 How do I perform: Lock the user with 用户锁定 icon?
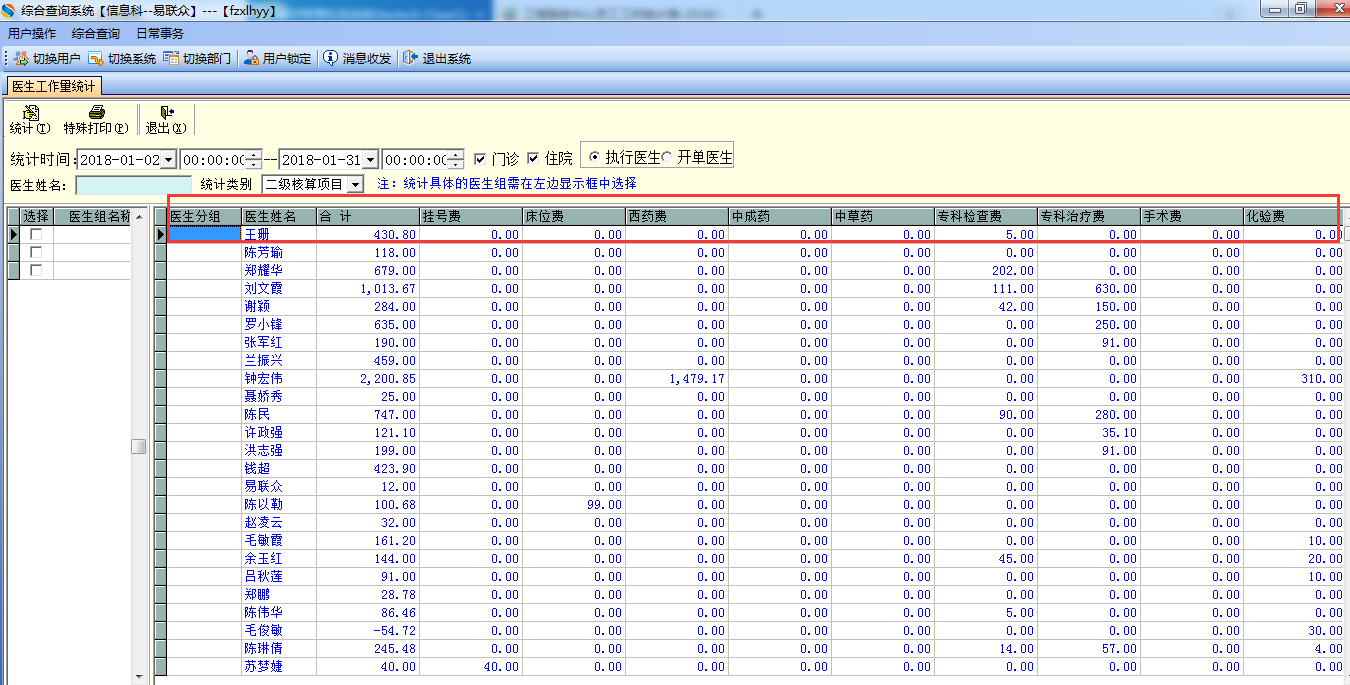pyautogui.click(x=251, y=59)
